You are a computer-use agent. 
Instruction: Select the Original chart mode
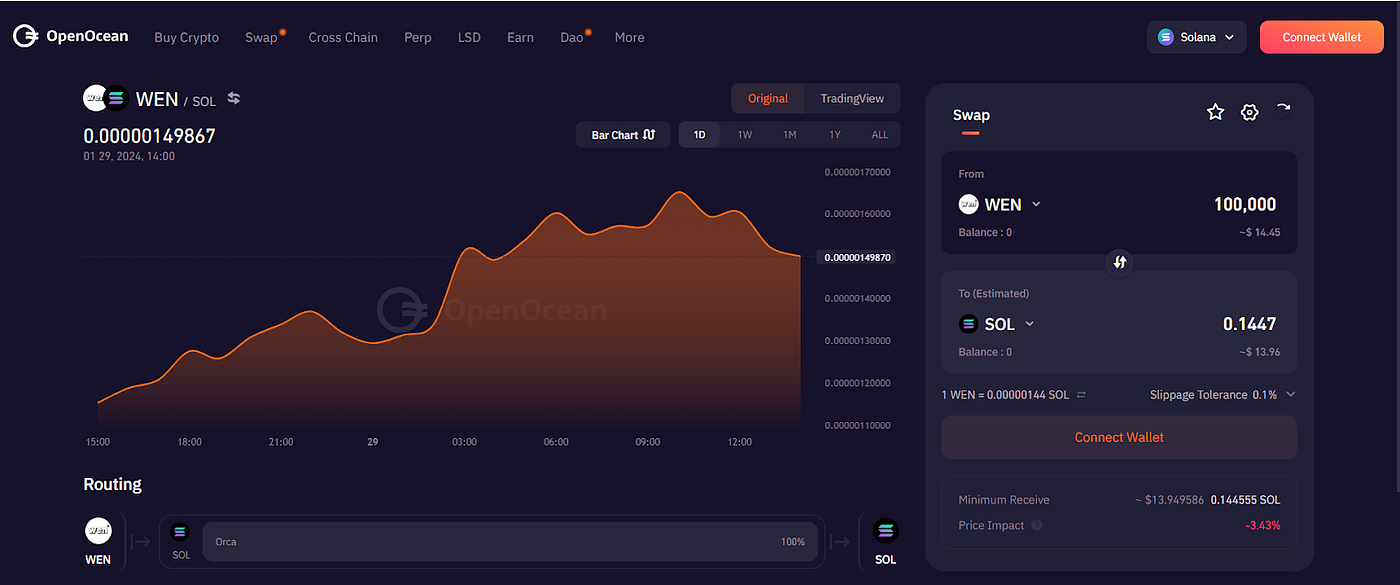coord(767,98)
